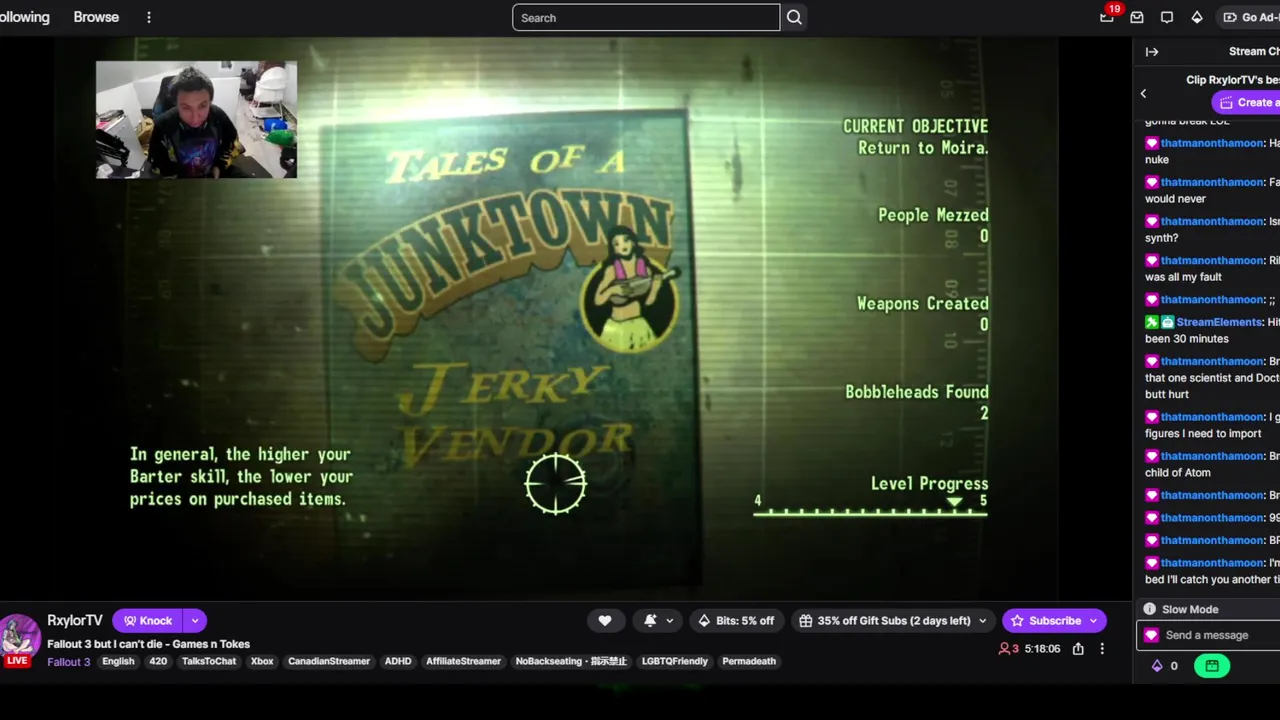This screenshot has height=720, width=1280.
Task: Click the viewer count icon
Action: point(1004,649)
